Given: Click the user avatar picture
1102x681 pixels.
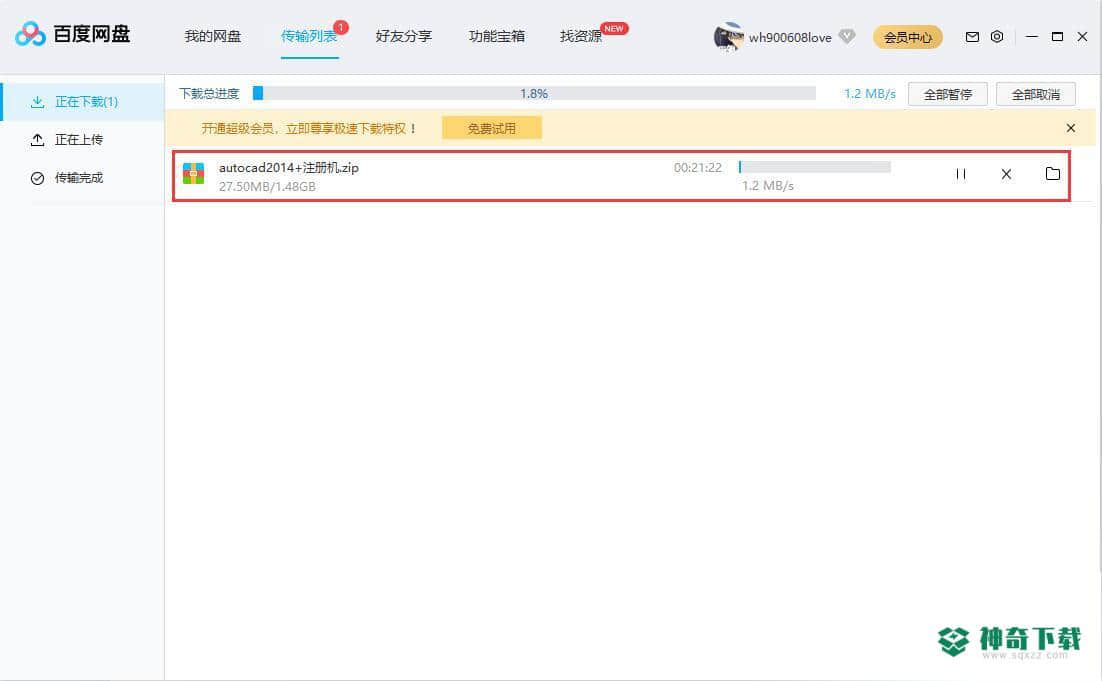Looking at the screenshot, I should pos(728,37).
